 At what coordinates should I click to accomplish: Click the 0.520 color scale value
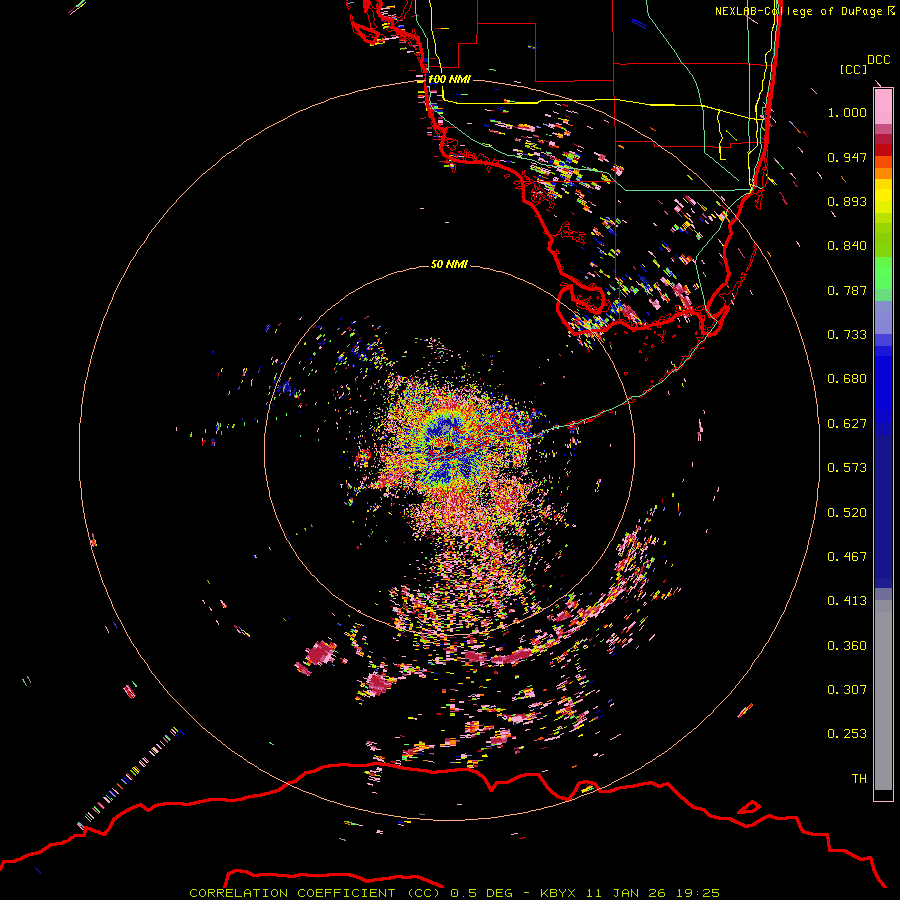(x=847, y=513)
